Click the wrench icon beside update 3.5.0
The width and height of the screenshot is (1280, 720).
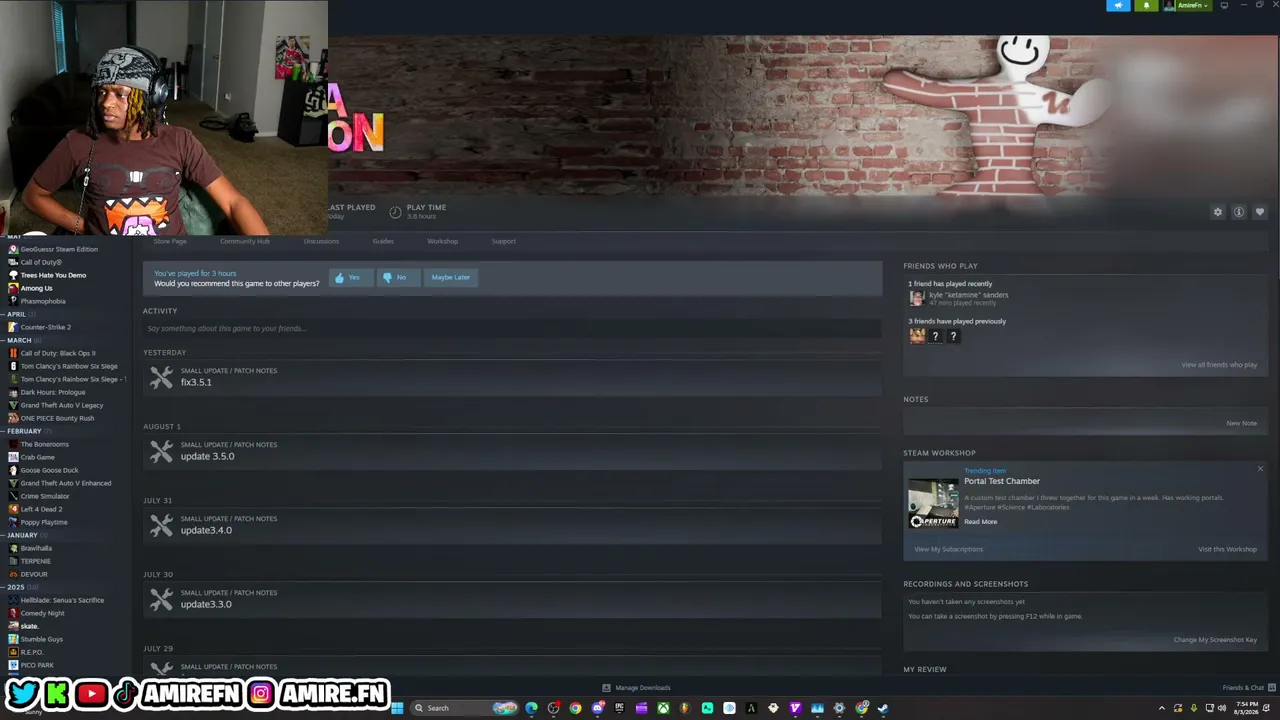(161, 452)
